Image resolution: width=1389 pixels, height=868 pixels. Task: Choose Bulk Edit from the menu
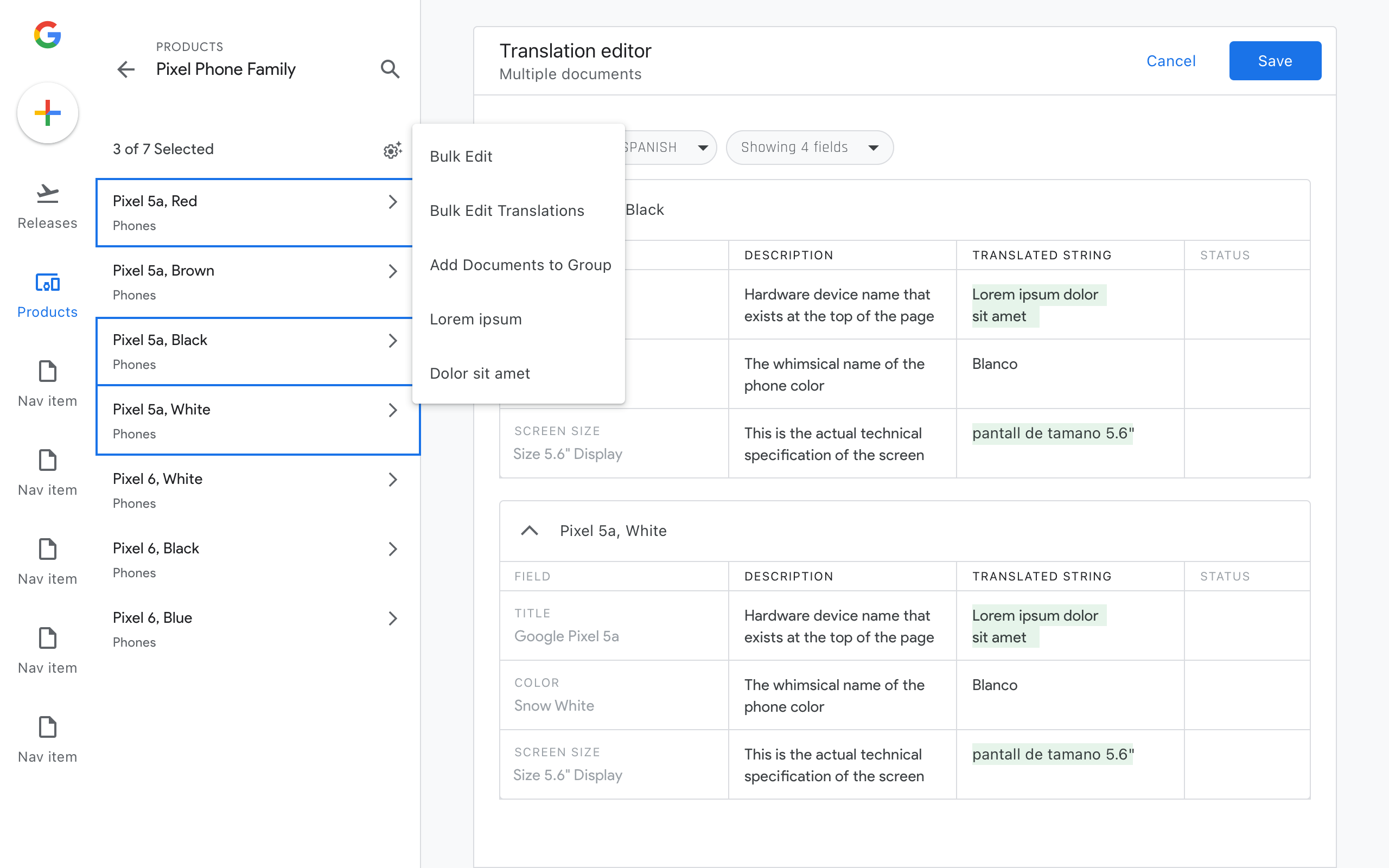point(518,157)
